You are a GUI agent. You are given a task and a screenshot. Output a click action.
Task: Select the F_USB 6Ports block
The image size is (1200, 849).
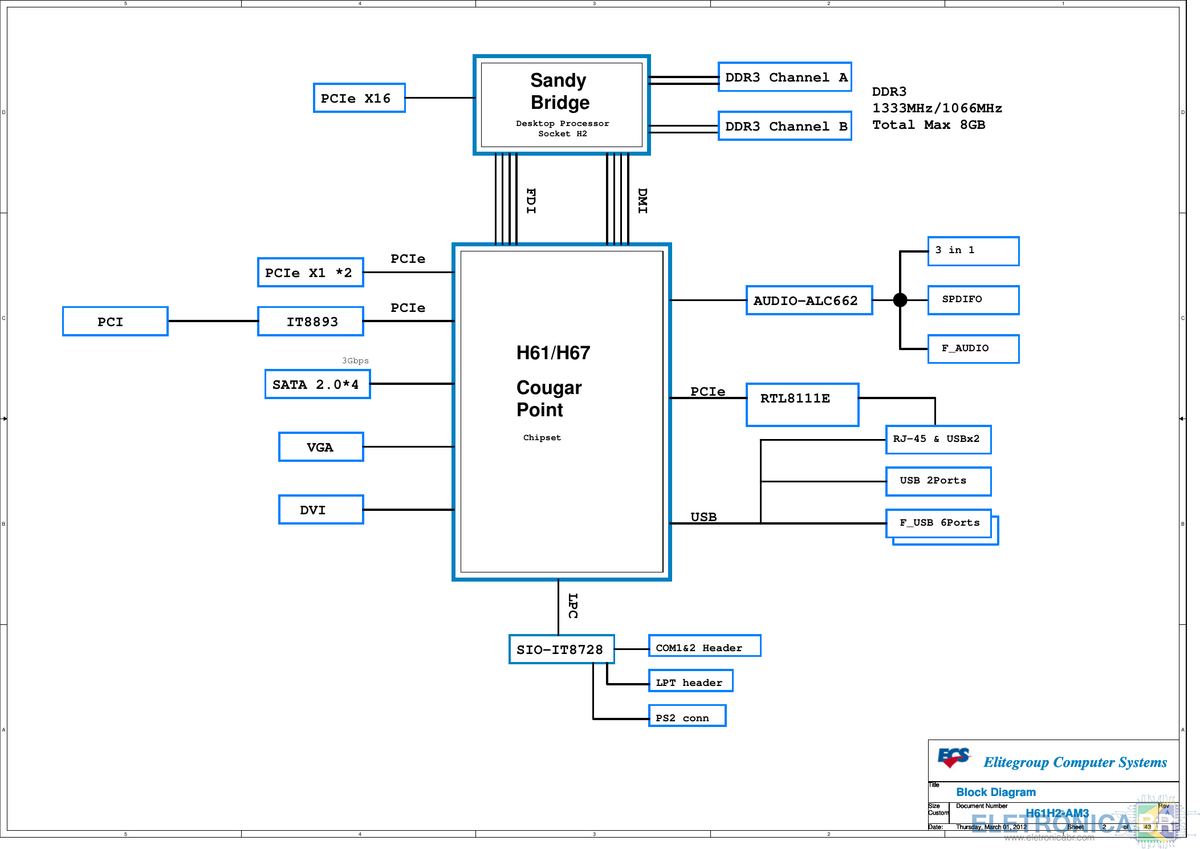click(x=939, y=523)
